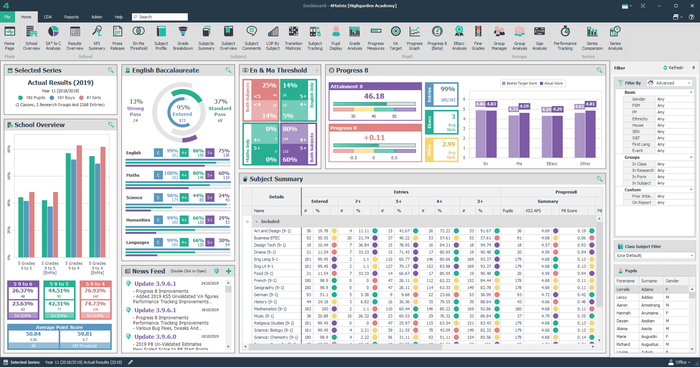Open the Gap Analysis tool
The height and width of the screenshot is (368, 700).
pos(539,38)
